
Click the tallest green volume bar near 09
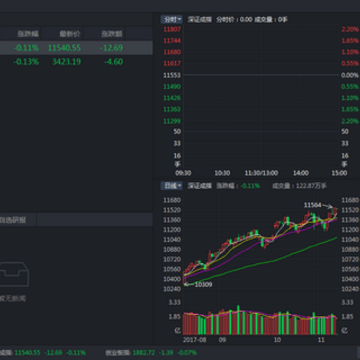coord(238,320)
